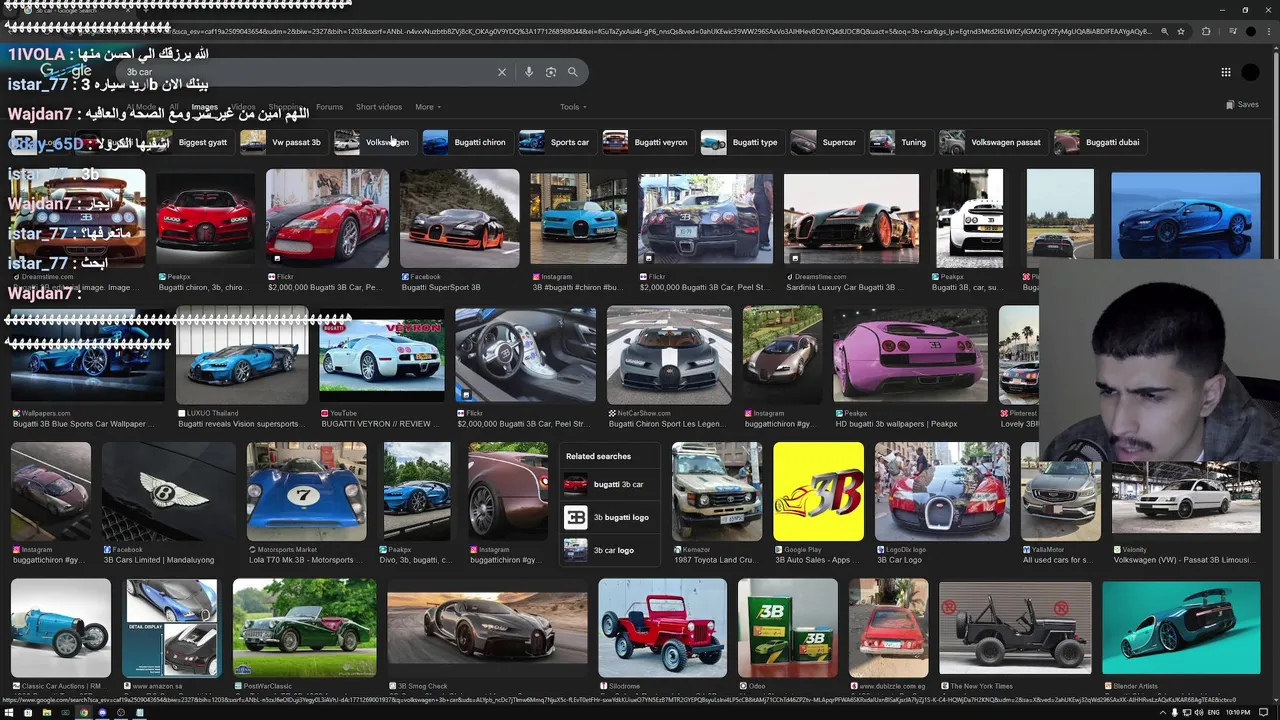This screenshot has width=1280, height=720.
Task: Select the Volkswagen passat chip
Action: (x=992, y=142)
